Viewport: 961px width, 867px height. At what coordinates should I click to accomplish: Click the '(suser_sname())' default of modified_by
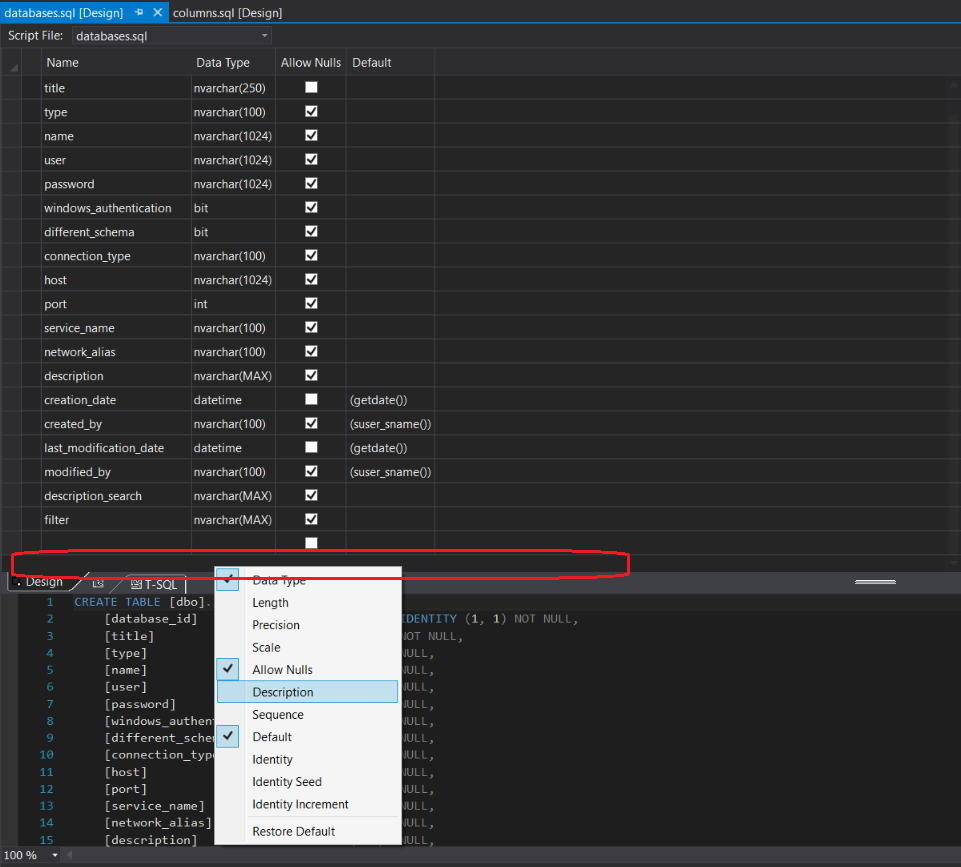390,472
